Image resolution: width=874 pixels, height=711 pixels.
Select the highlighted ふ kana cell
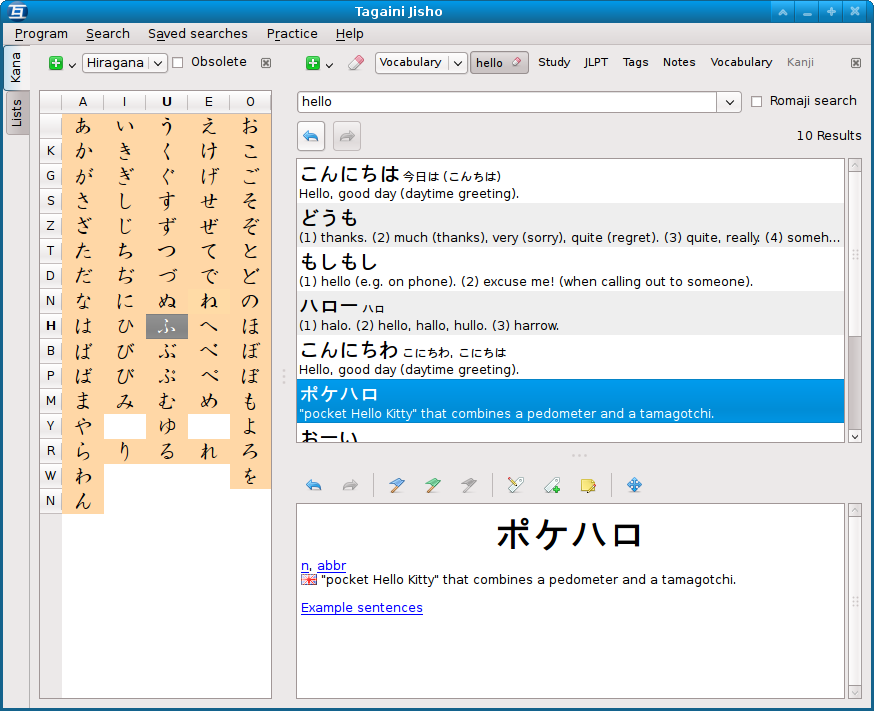166,326
